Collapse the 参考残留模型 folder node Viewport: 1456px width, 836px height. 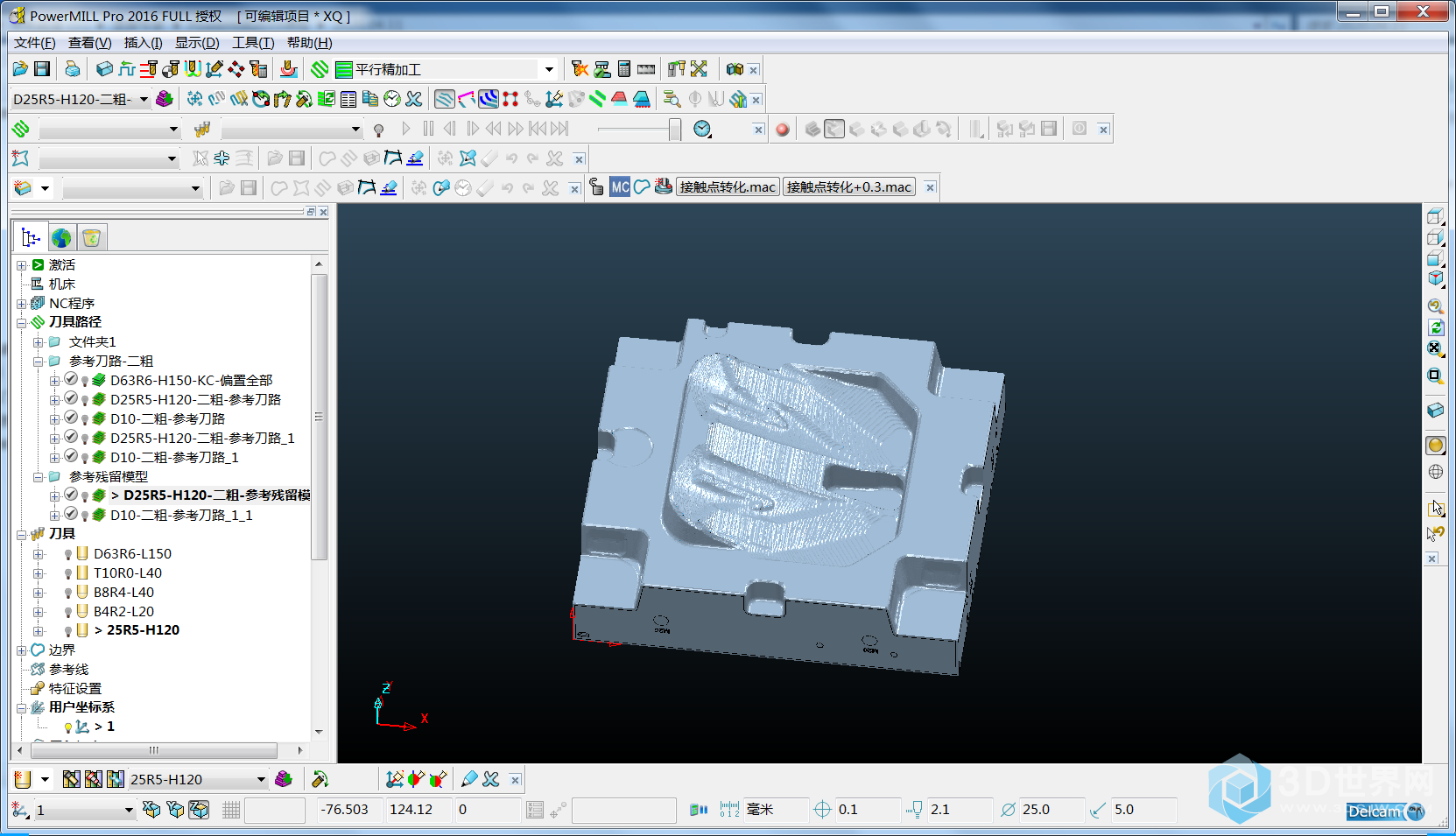pyautogui.click(x=39, y=477)
